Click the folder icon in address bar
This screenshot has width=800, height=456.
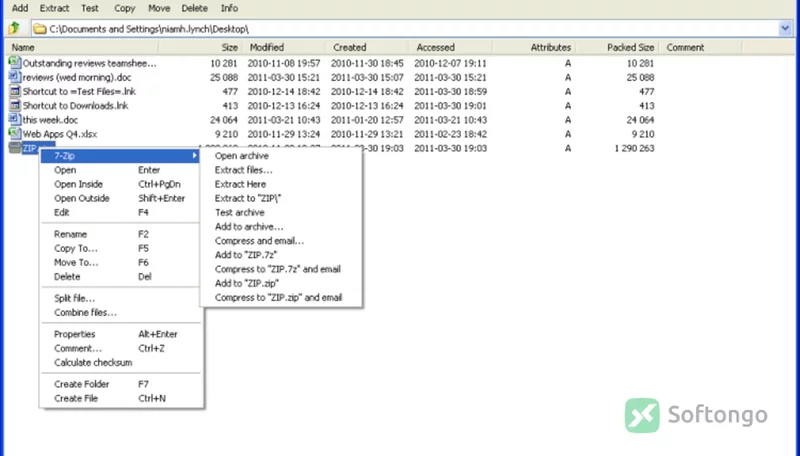(x=40, y=29)
